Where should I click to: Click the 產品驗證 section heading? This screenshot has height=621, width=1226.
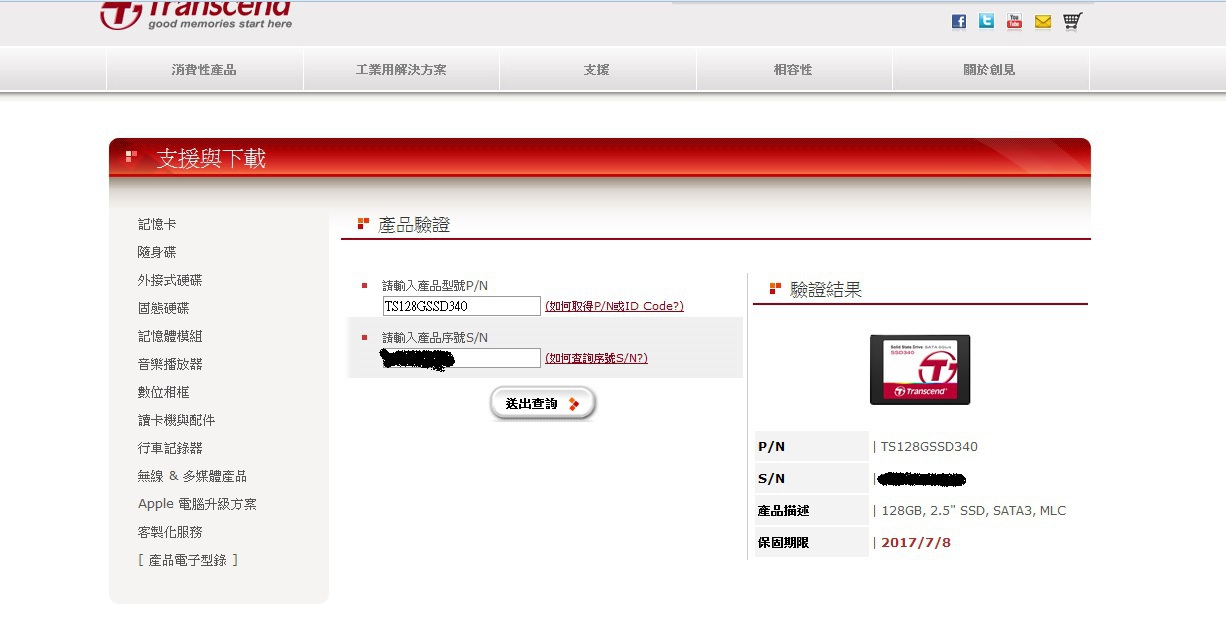coord(414,225)
